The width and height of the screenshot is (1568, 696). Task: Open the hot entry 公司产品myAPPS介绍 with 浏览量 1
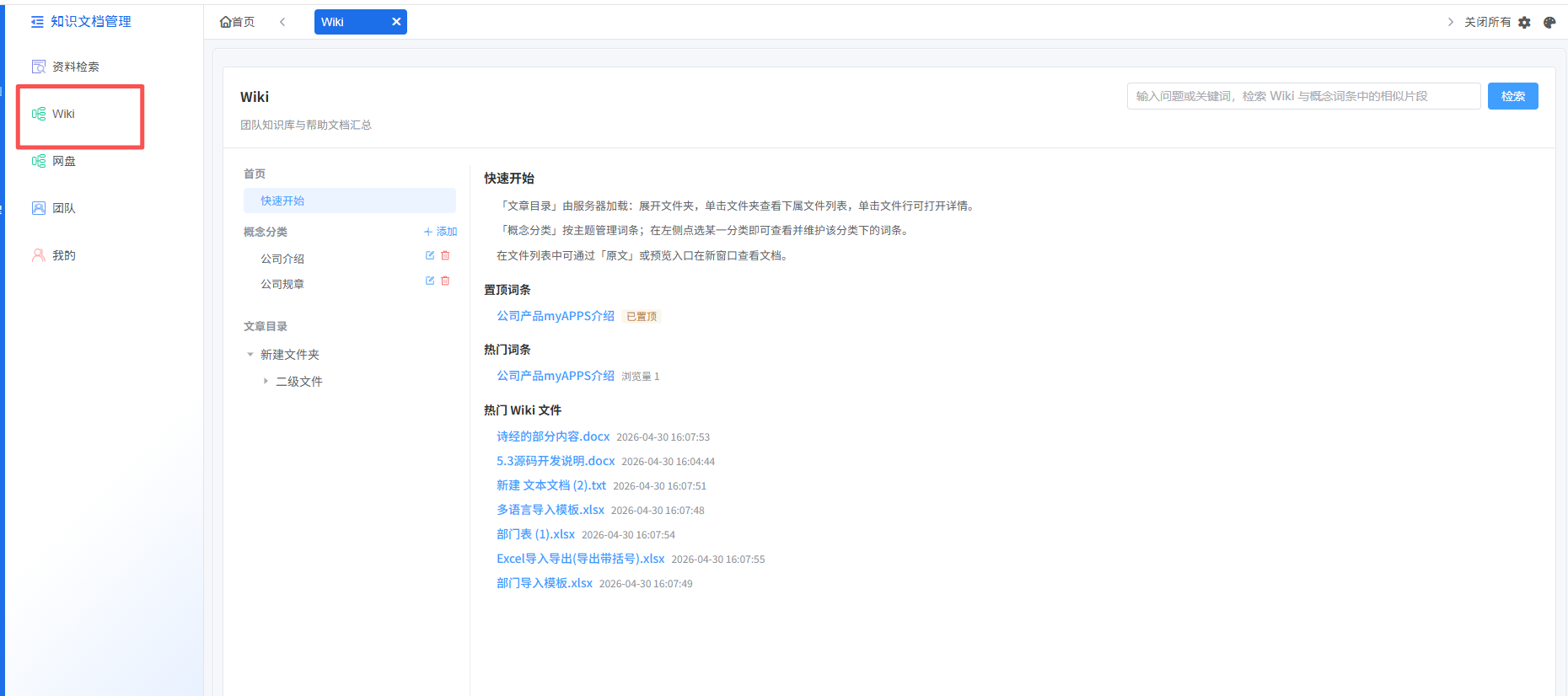[556, 376]
